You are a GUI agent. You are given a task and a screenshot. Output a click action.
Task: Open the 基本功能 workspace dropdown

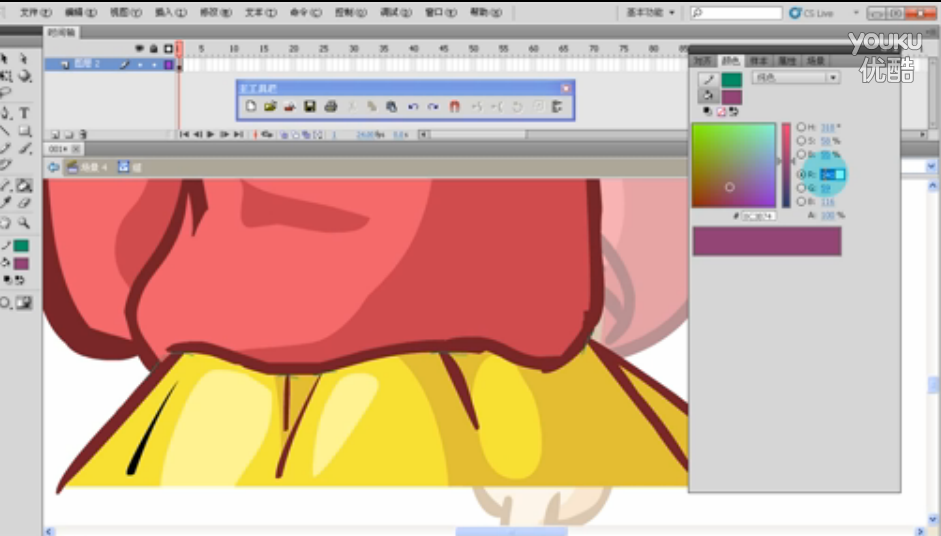coord(651,13)
